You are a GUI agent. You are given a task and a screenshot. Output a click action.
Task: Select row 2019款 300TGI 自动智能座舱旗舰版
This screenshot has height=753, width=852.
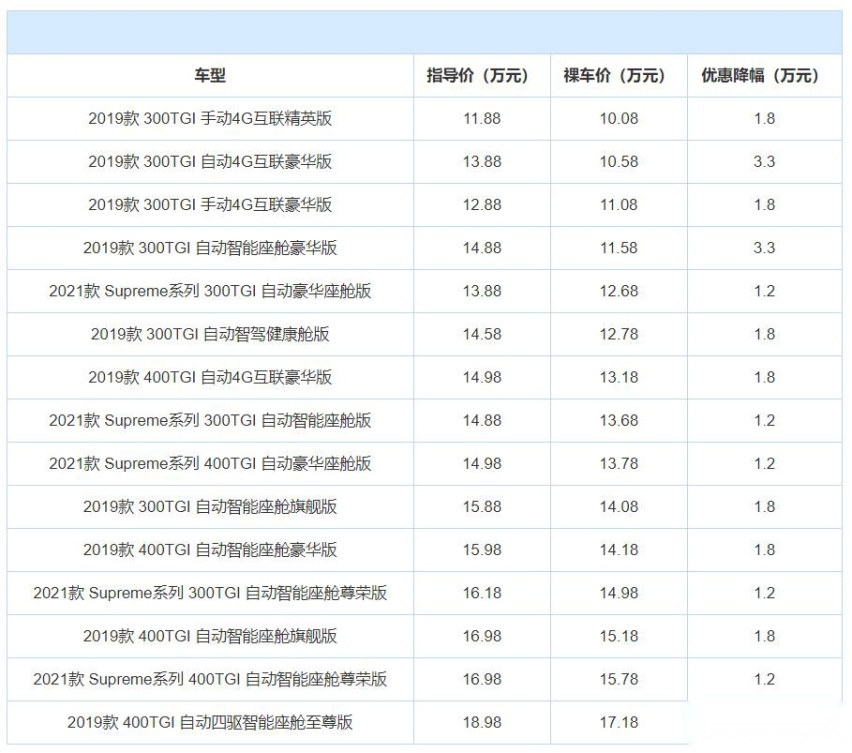click(424, 506)
